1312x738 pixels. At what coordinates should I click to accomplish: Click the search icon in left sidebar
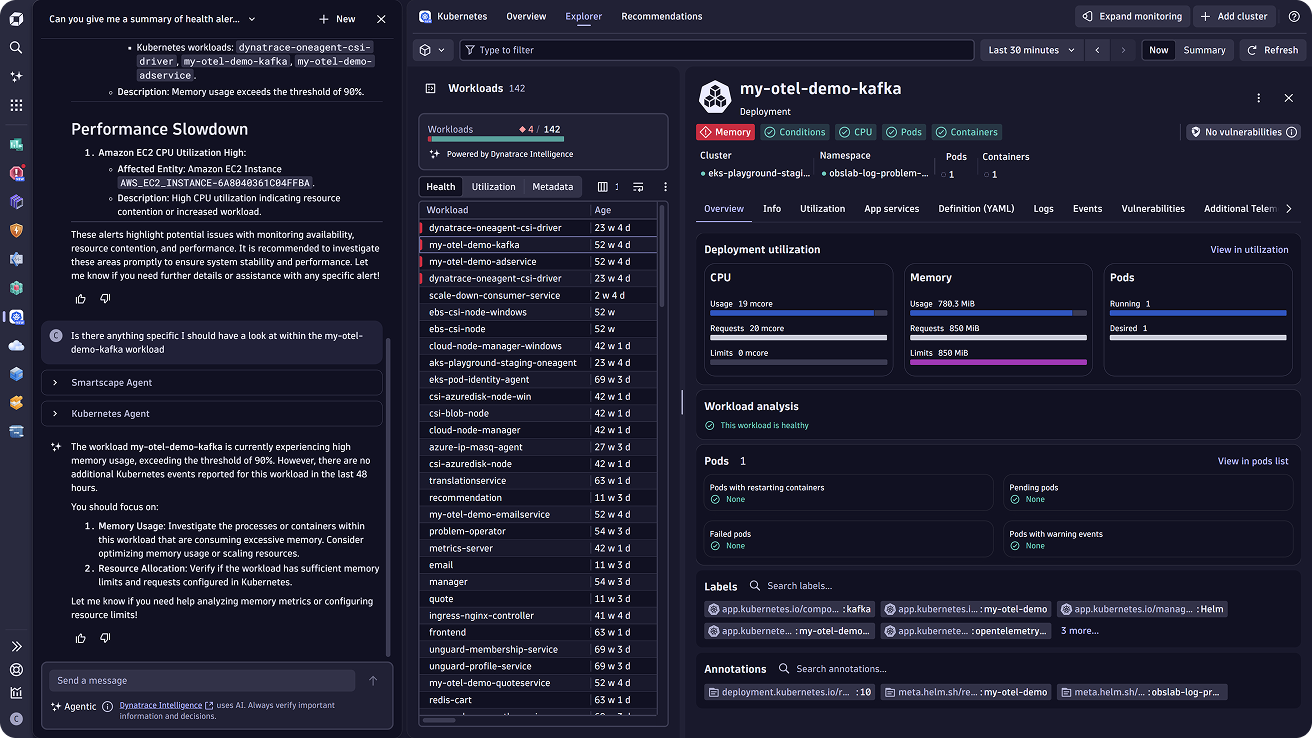point(16,47)
